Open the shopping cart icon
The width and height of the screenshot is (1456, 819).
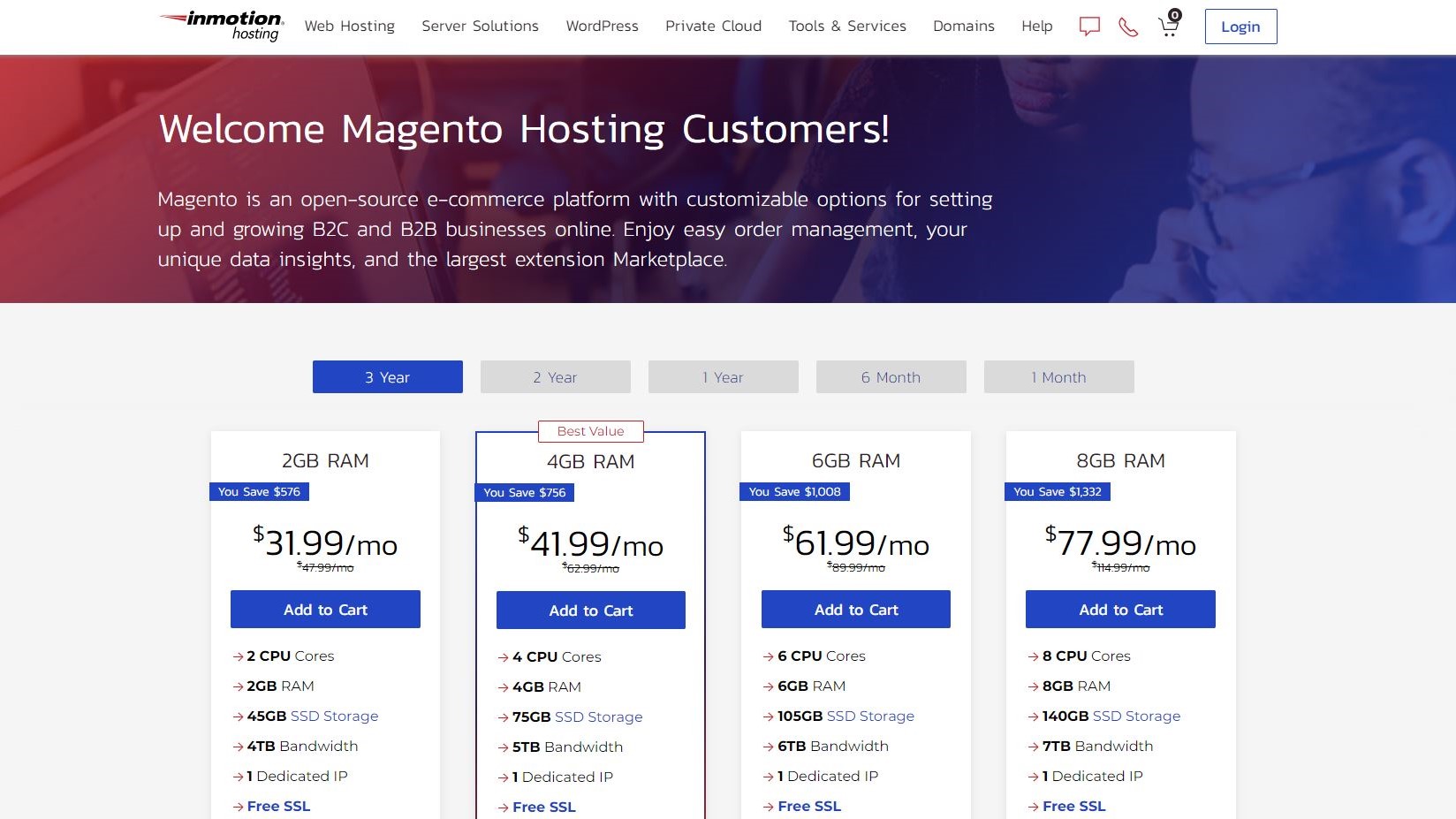tap(1167, 27)
